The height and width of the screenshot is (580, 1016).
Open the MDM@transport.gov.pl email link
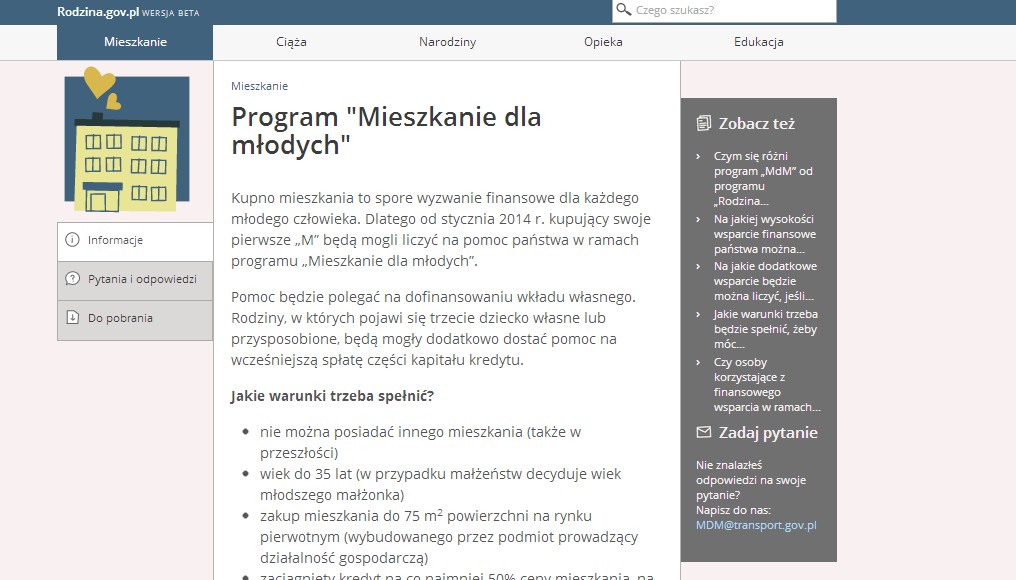click(756, 524)
